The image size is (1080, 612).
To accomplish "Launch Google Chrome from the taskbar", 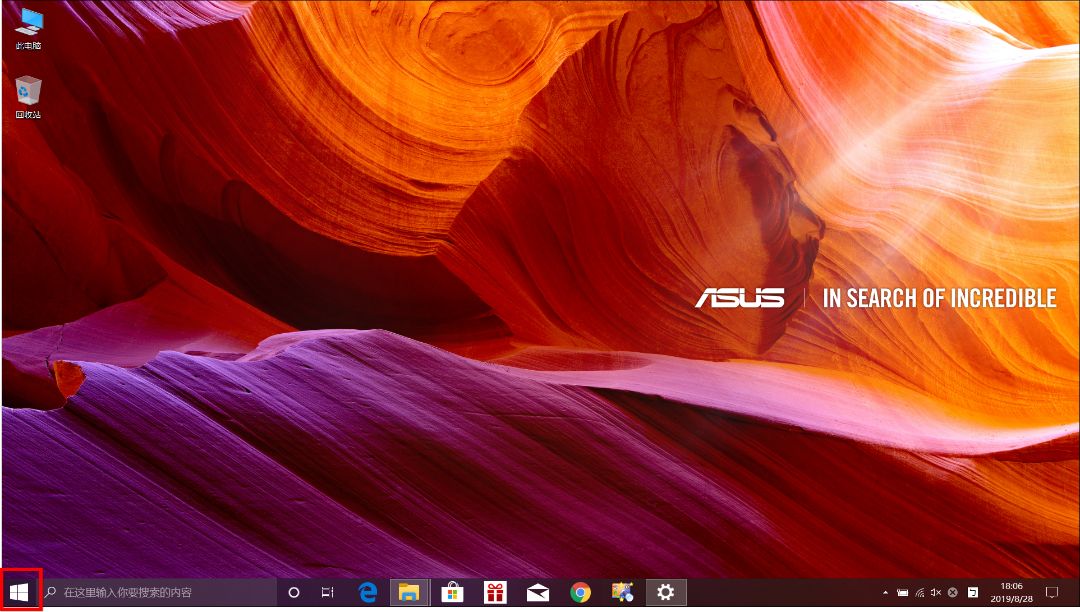I will (578, 593).
